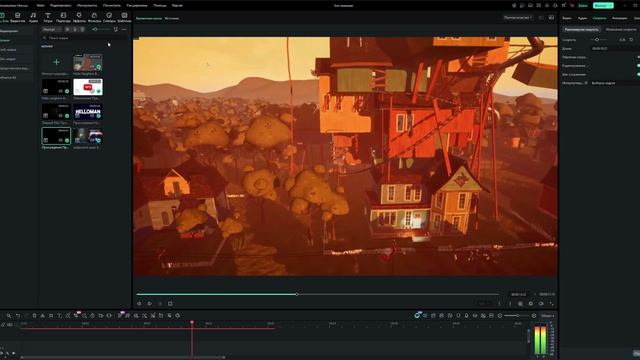Viewport: 640px width, 360px height.
Task: Open the preview quality dropdown
Action: (518, 18)
